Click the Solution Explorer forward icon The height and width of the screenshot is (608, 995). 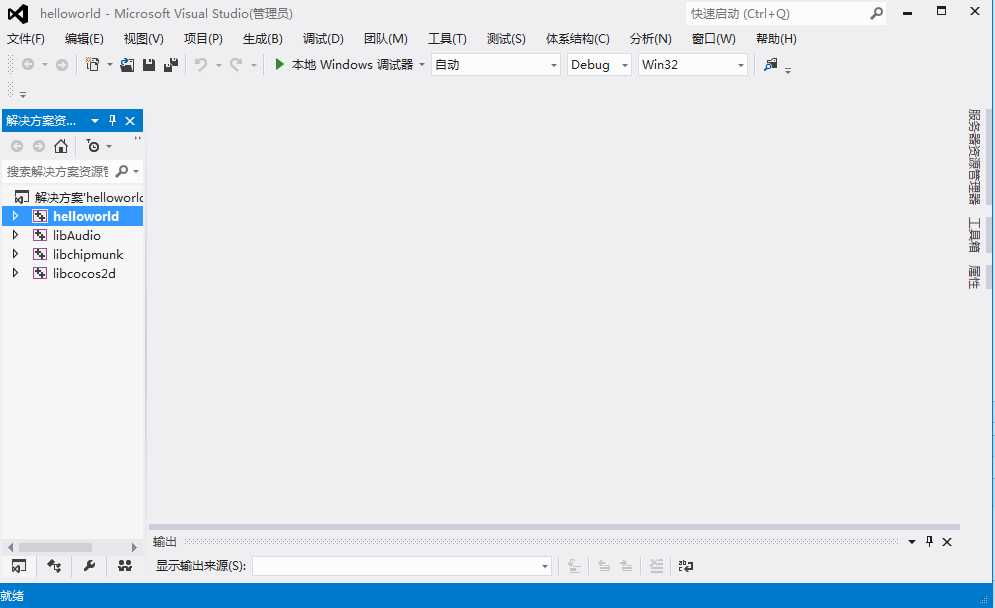coord(39,147)
